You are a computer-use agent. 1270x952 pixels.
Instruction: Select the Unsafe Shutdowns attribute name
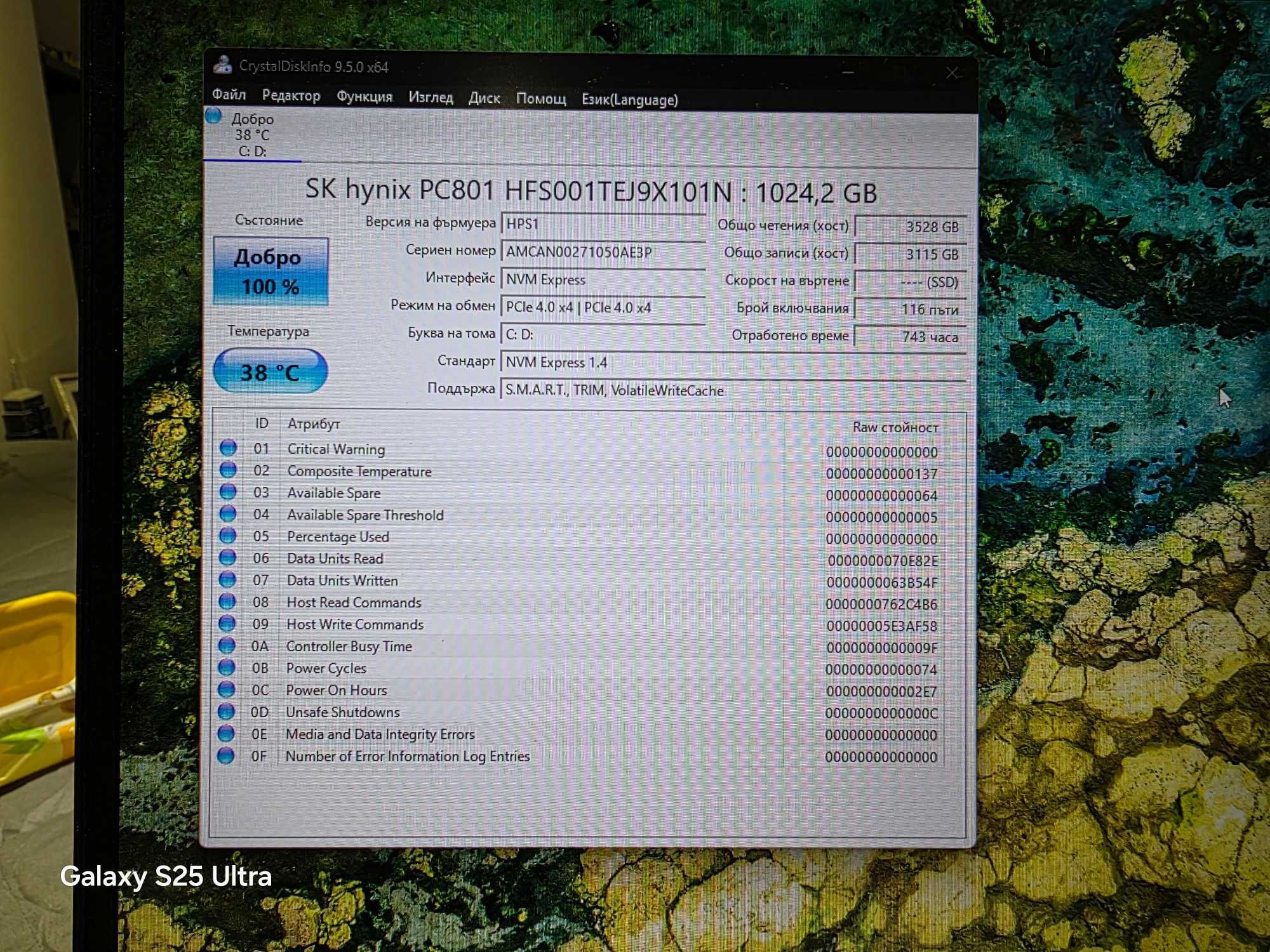pyautogui.click(x=343, y=712)
